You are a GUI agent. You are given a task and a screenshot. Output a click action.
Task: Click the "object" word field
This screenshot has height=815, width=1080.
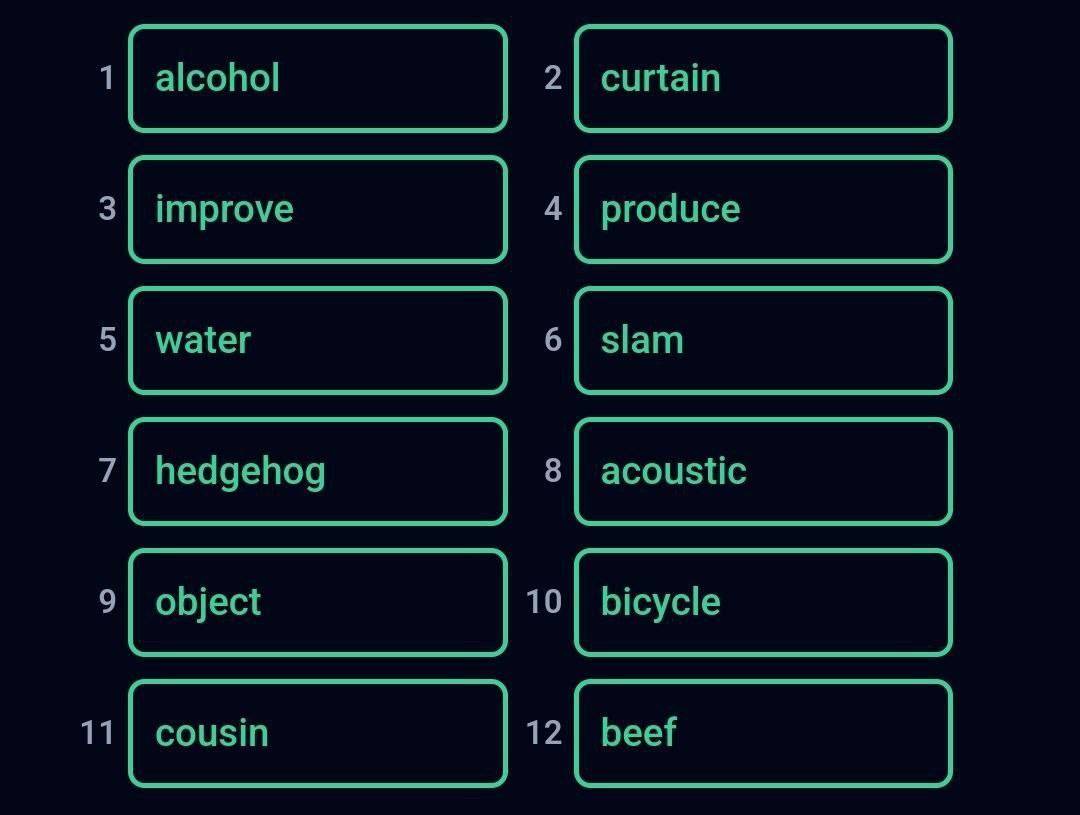point(318,603)
